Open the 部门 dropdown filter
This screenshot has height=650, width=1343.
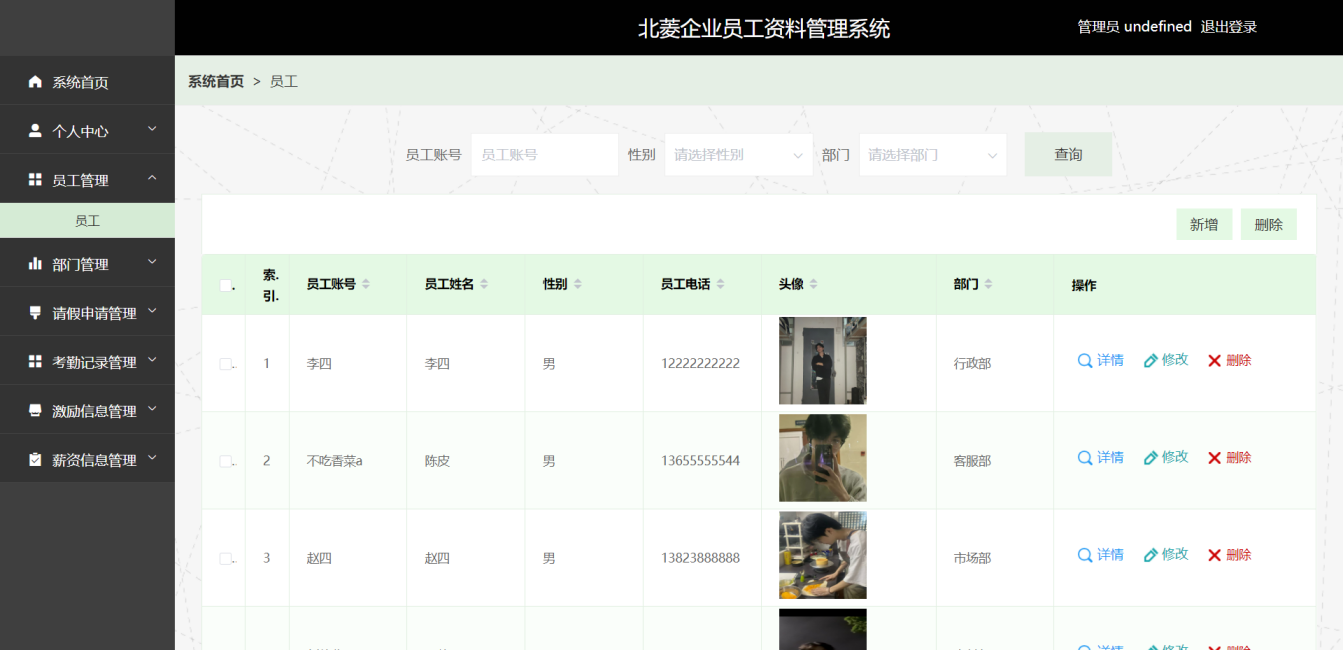[x=933, y=155]
